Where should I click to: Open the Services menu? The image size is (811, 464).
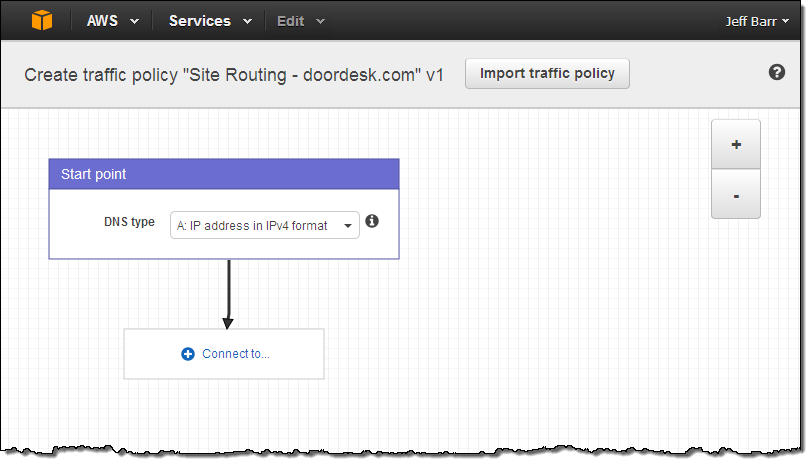tap(199, 20)
